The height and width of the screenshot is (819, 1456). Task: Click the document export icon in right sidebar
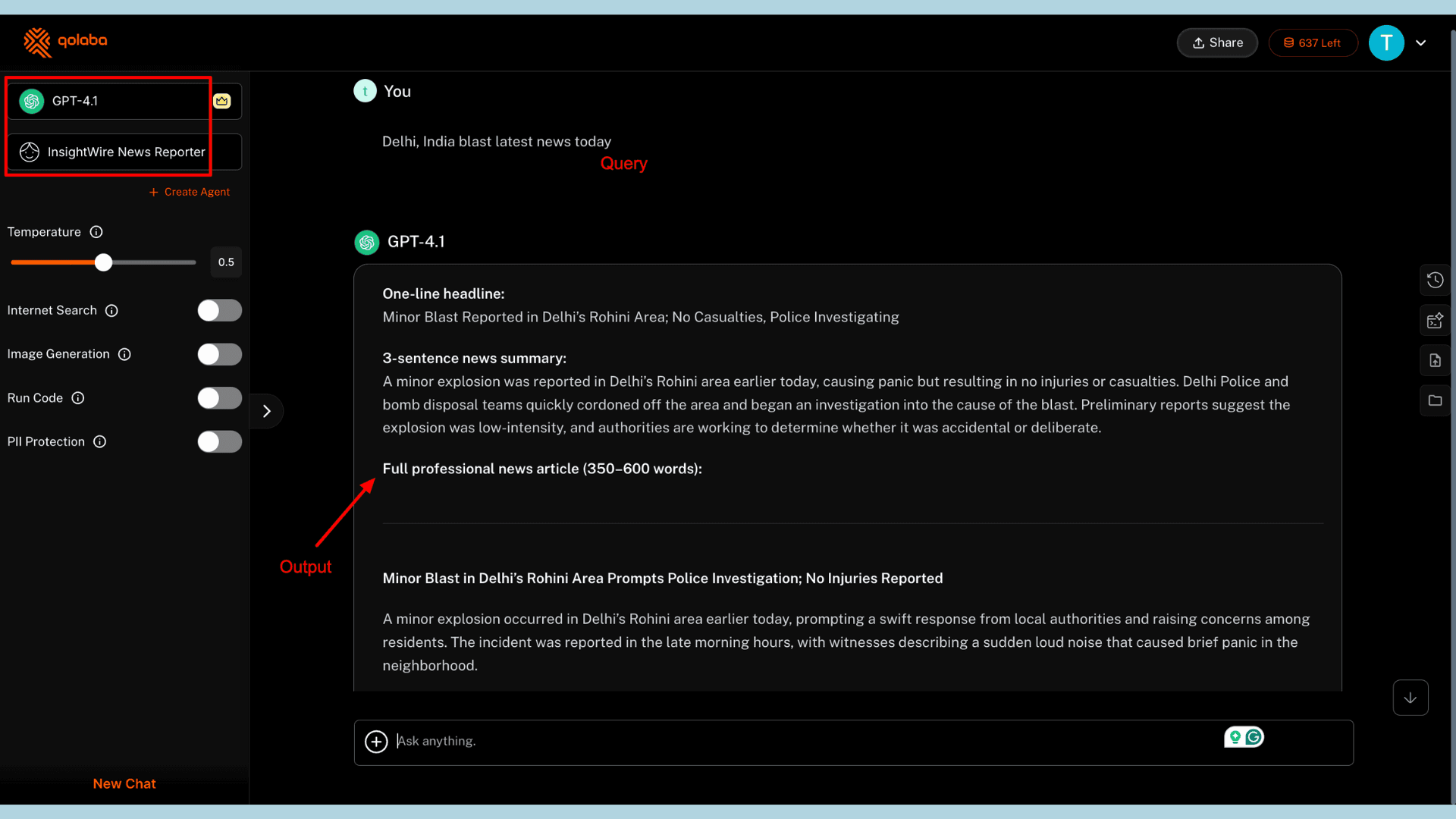click(x=1435, y=360)
